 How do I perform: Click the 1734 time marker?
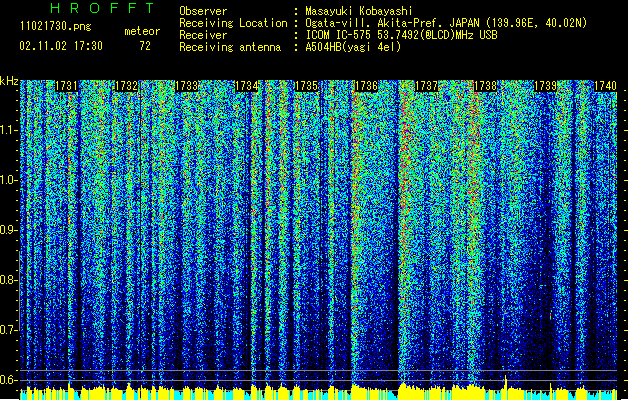pos(247,87)
